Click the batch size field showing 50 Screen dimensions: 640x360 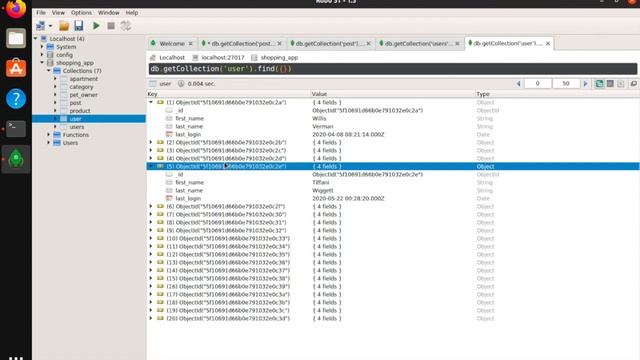[566, 84]
